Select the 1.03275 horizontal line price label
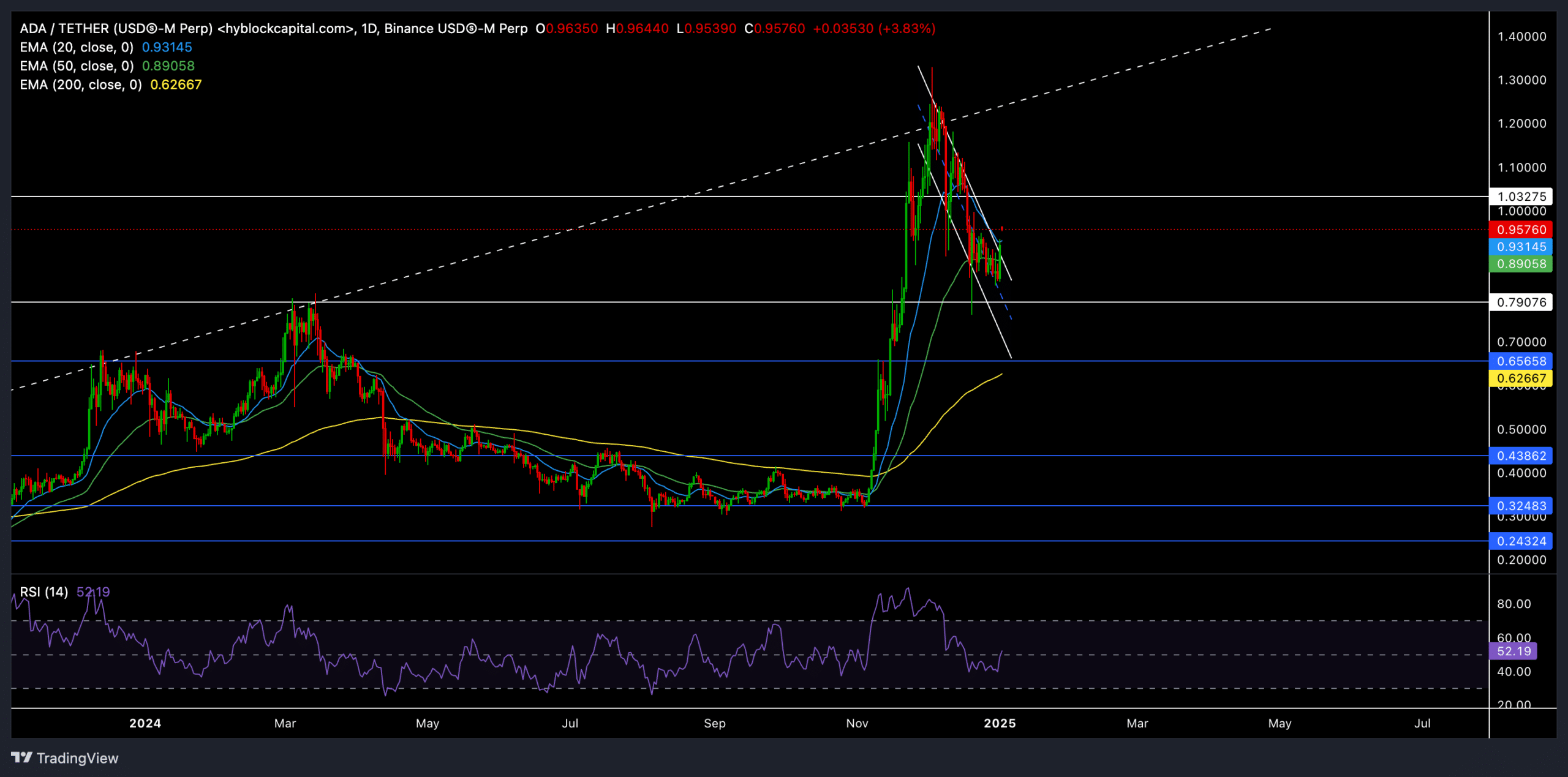 [x=1521, y=197]
